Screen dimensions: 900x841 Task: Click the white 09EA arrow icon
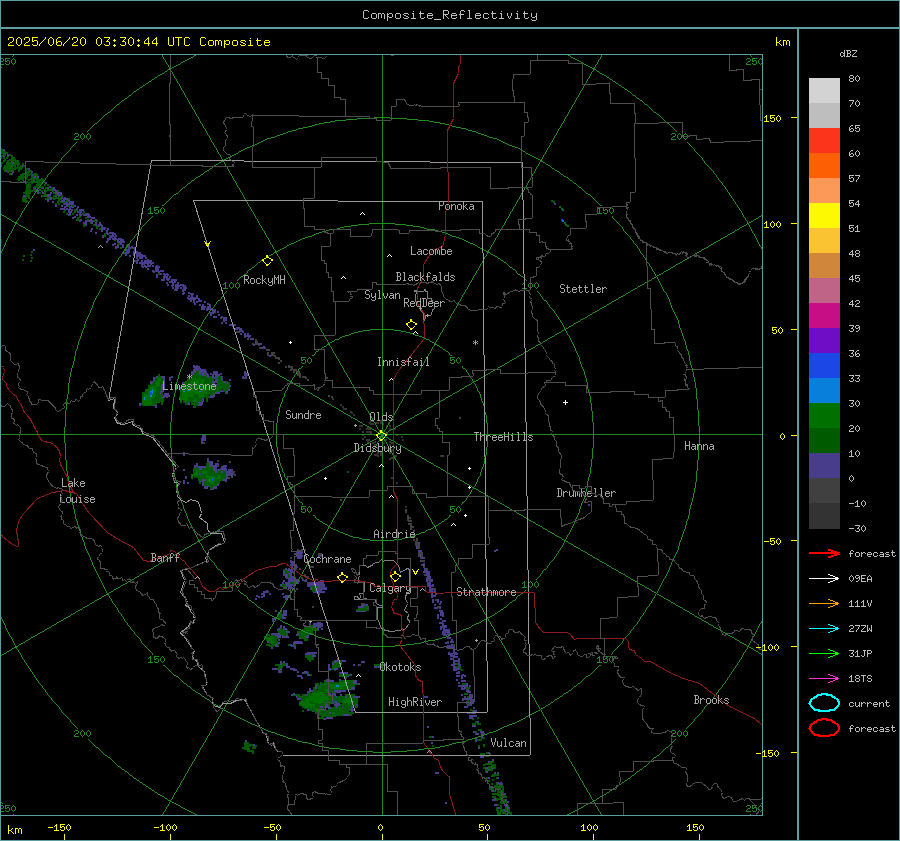824,578
